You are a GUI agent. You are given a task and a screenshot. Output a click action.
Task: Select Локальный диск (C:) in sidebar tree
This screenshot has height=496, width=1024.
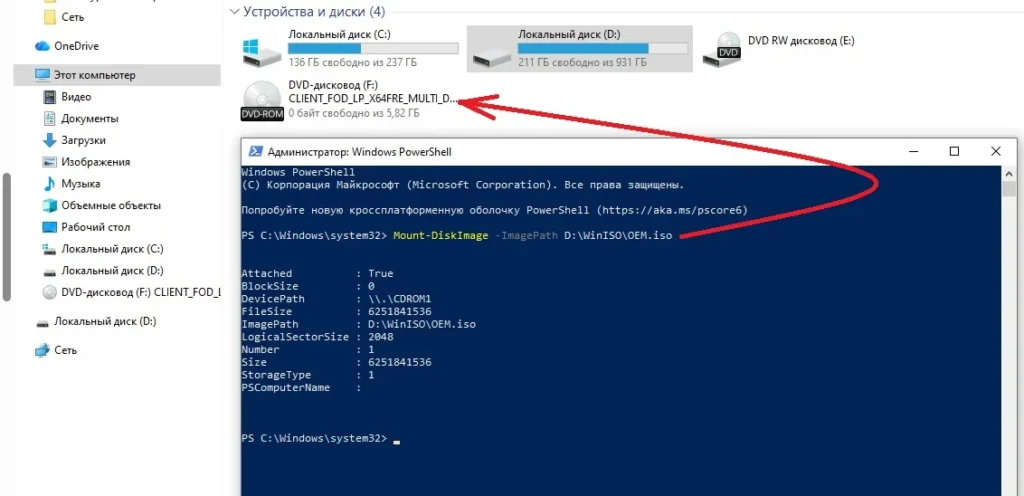pos(112,249)
